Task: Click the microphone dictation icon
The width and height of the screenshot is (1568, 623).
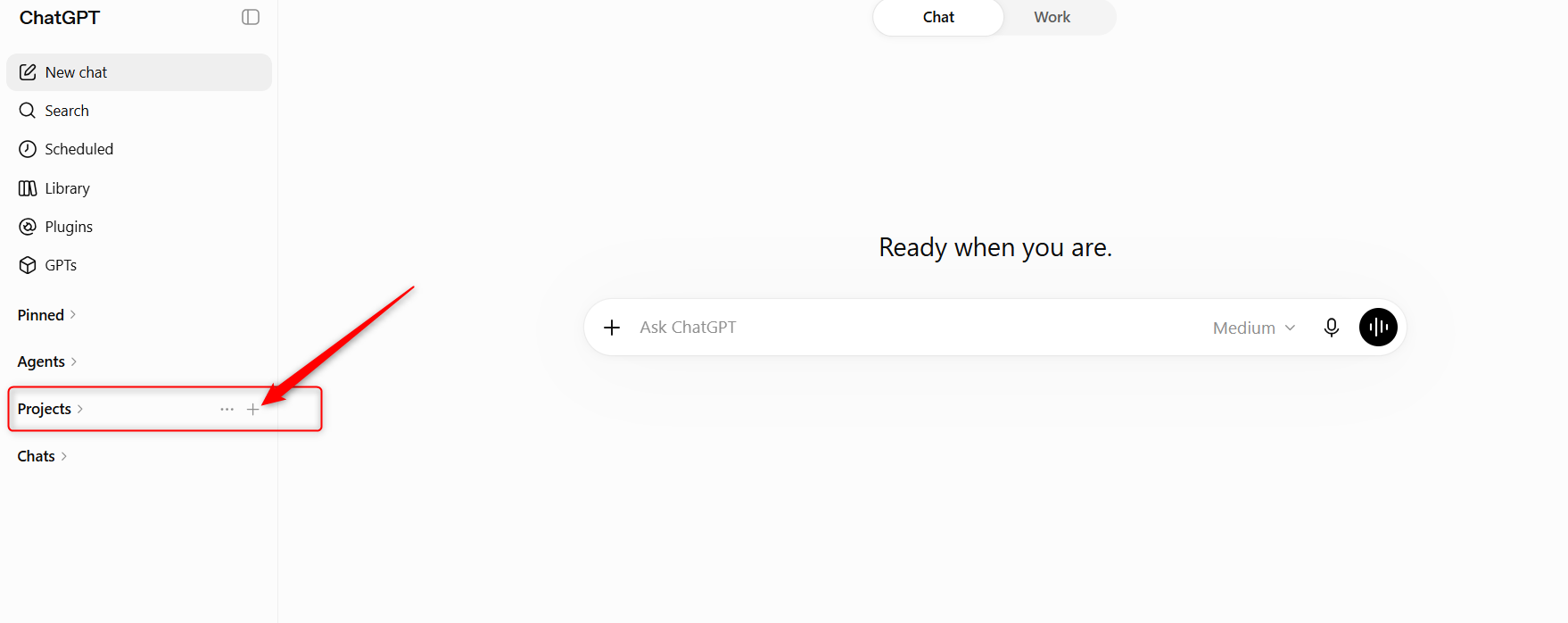Action: [x=1332, y=328]
